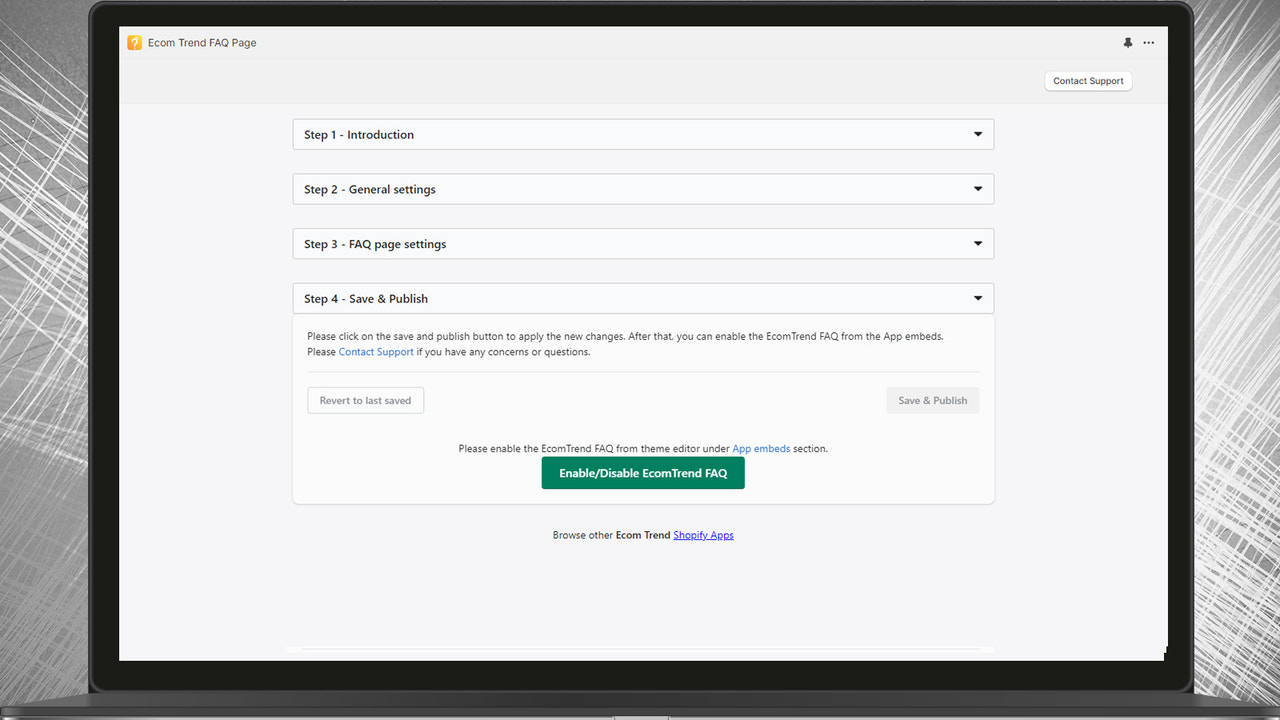Click the chevron arrow on Step 1 header
This screenshot has width=1280, height=720.
click(977, 133)
